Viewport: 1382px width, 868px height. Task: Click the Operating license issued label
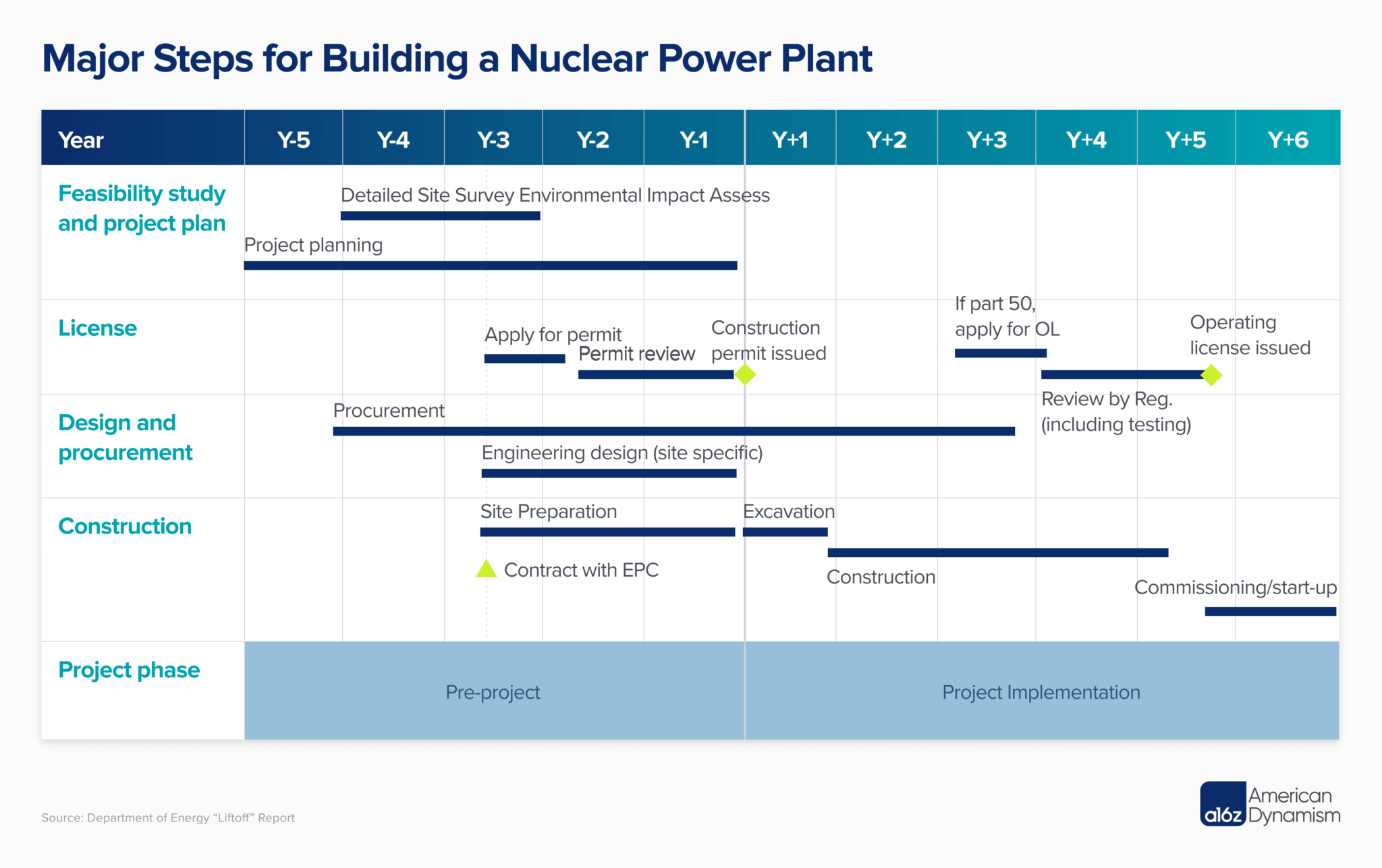point(1250,335)
